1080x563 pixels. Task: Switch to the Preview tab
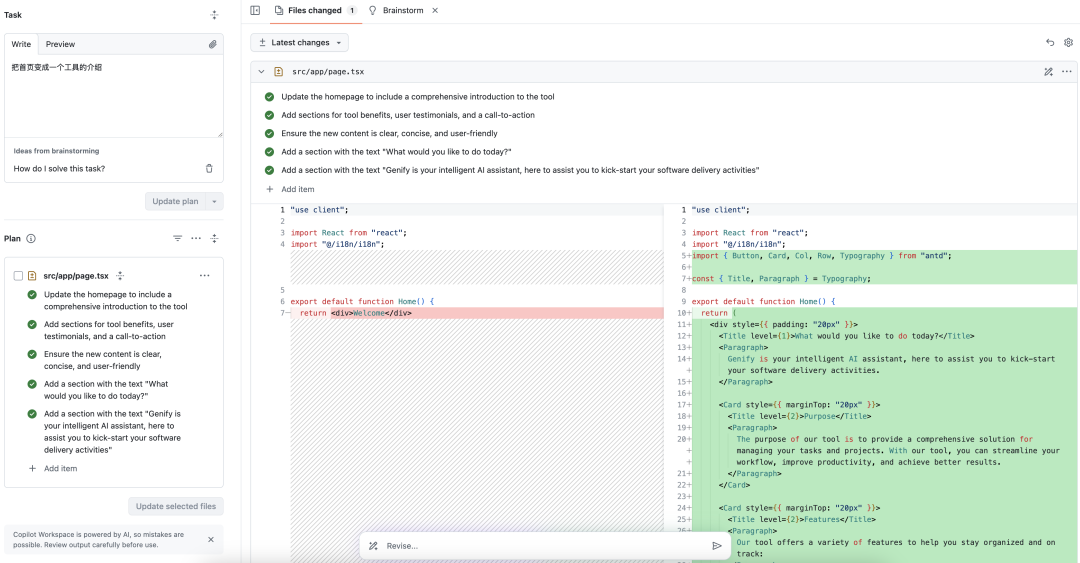point(61,44)
